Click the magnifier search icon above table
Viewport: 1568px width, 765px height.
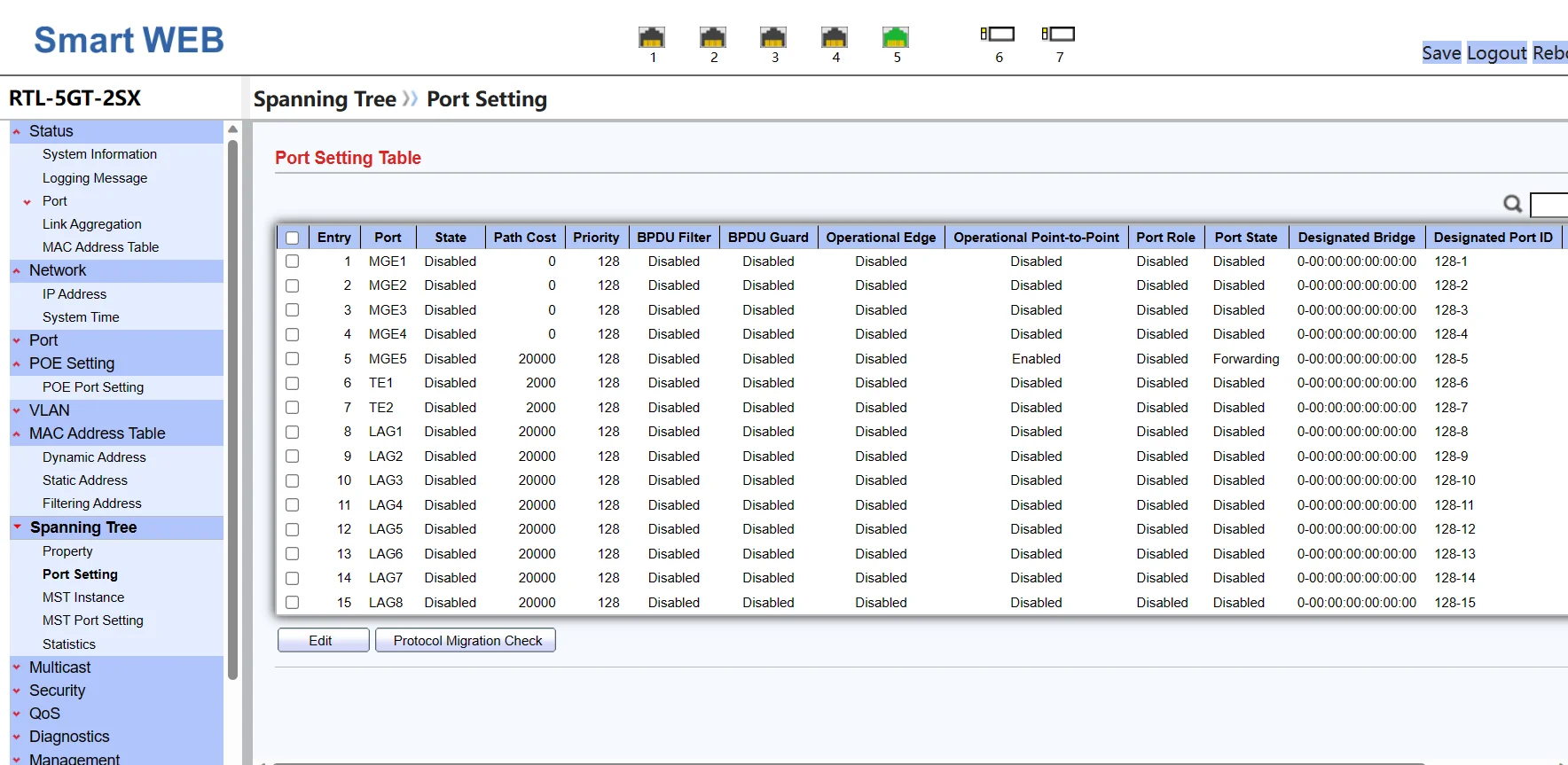(1513, 204)
